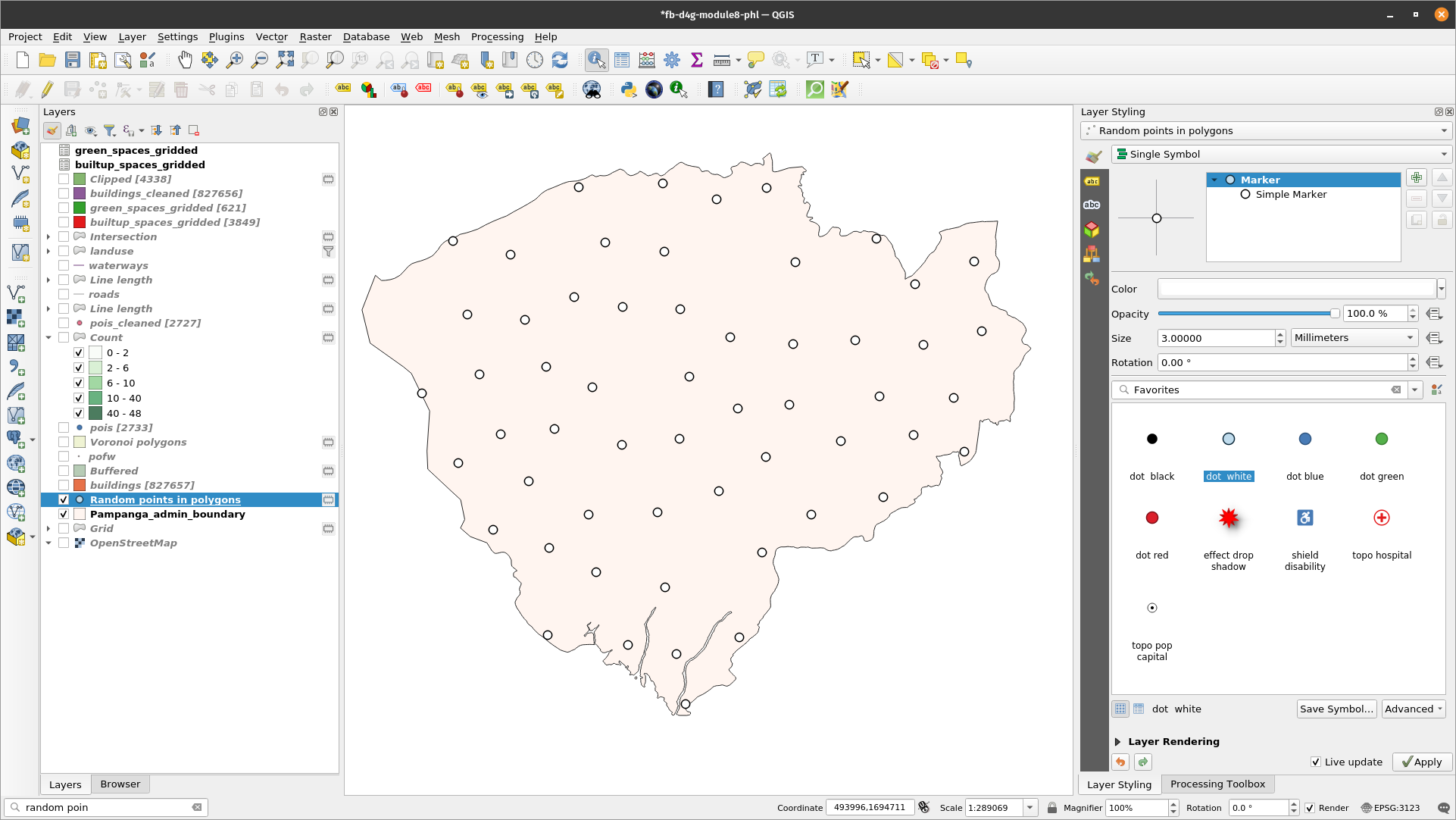Expand the Intersection layer group
The width and height of the screenshot is (1456, 820).
[x=48, y=236]
